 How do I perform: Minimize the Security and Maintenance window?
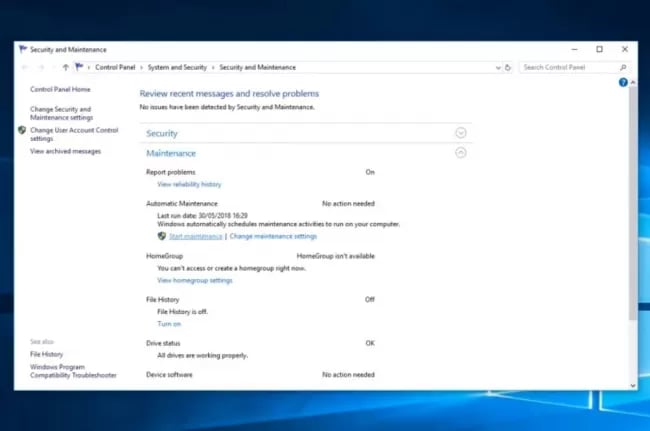[574, 49]
